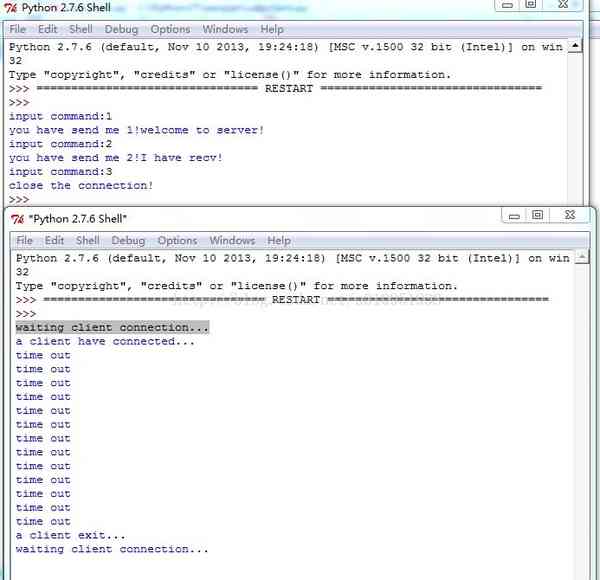Open Shell menu in back Python Shell window

coord(81,29)
